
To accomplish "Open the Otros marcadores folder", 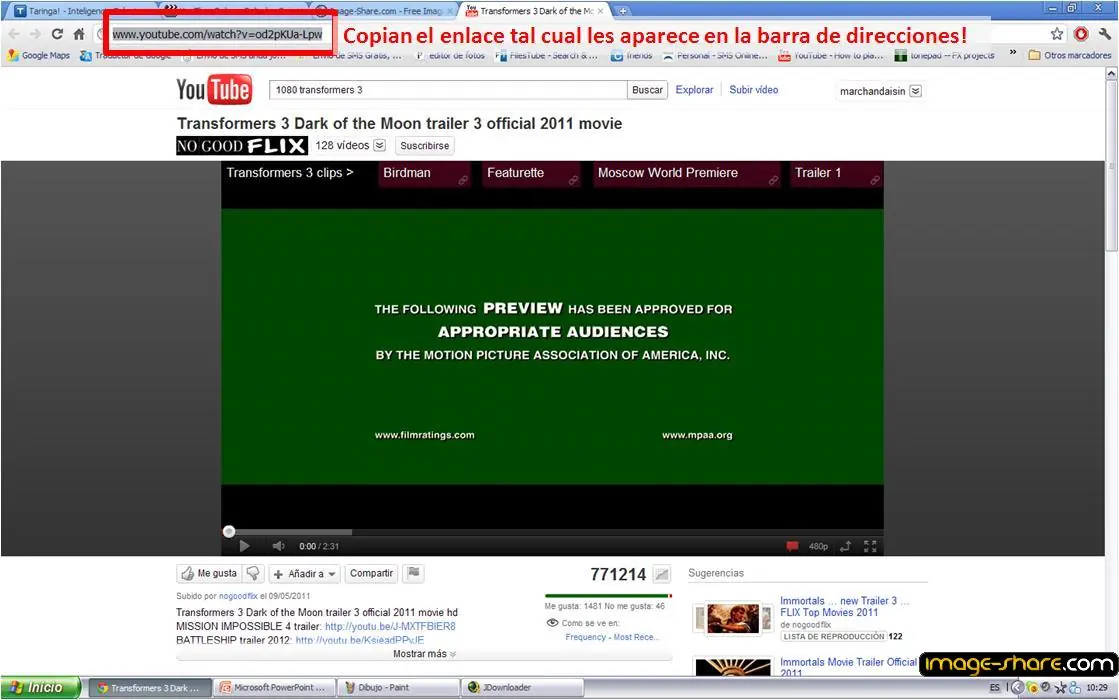I will pyautogui.click(x=1069, y=55).
